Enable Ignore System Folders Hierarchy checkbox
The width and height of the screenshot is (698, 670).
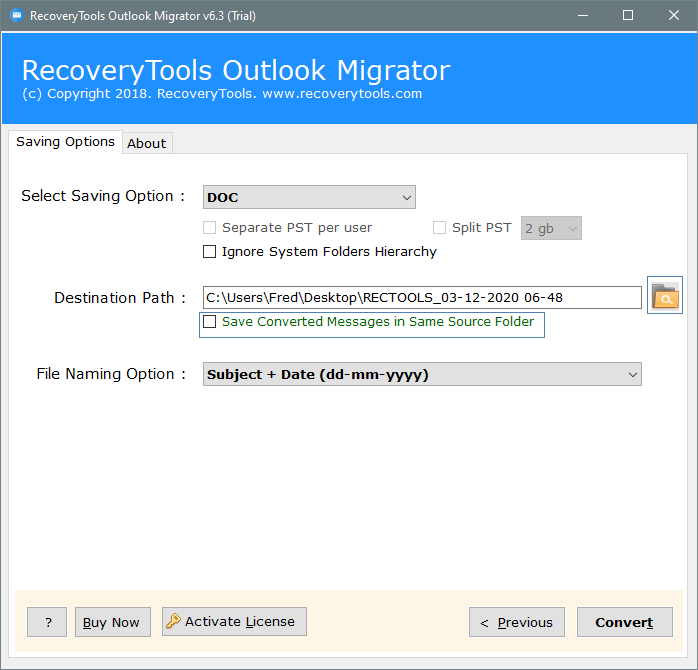tap(209, 252)
